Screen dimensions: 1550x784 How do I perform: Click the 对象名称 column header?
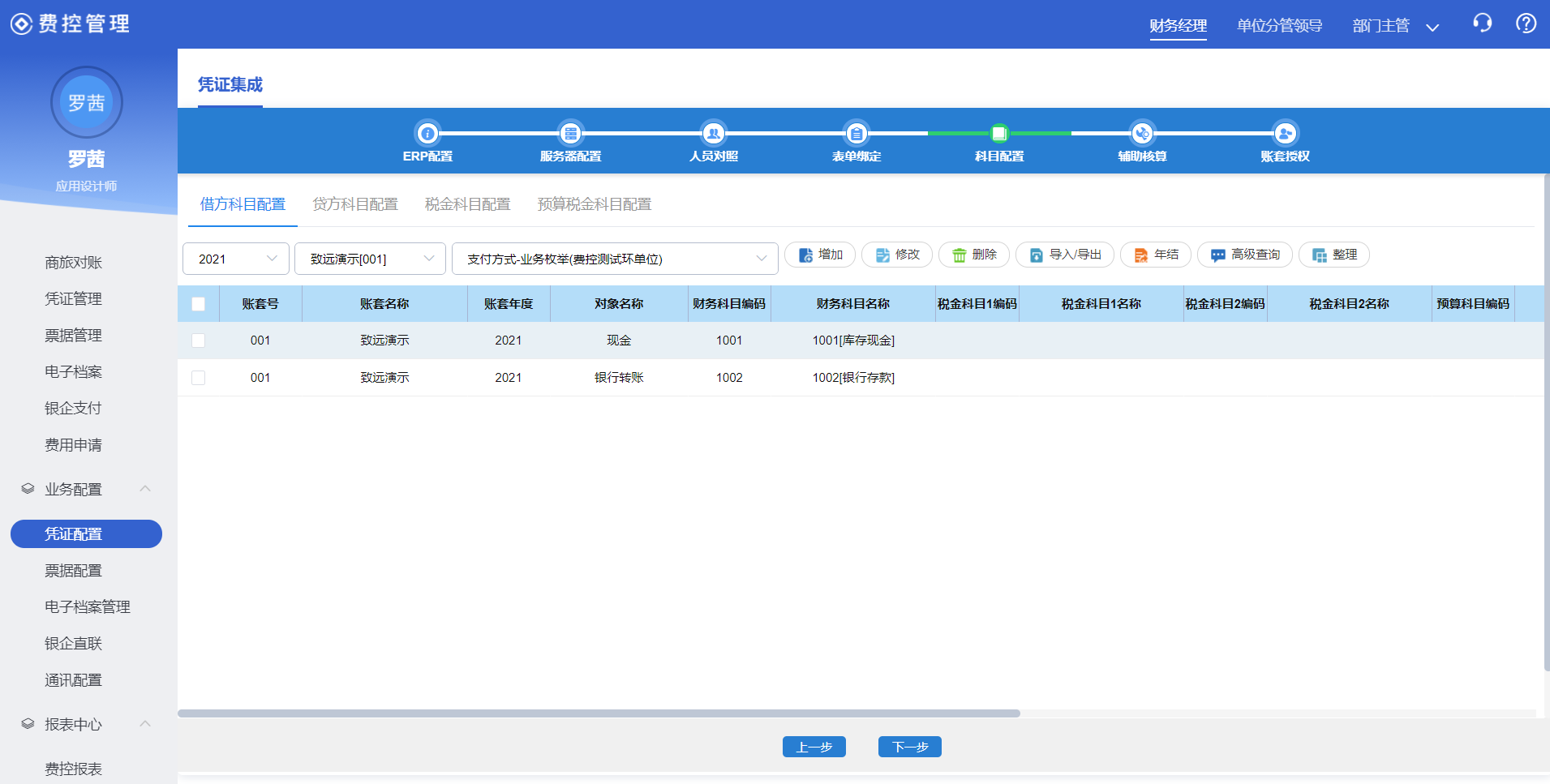619,304
